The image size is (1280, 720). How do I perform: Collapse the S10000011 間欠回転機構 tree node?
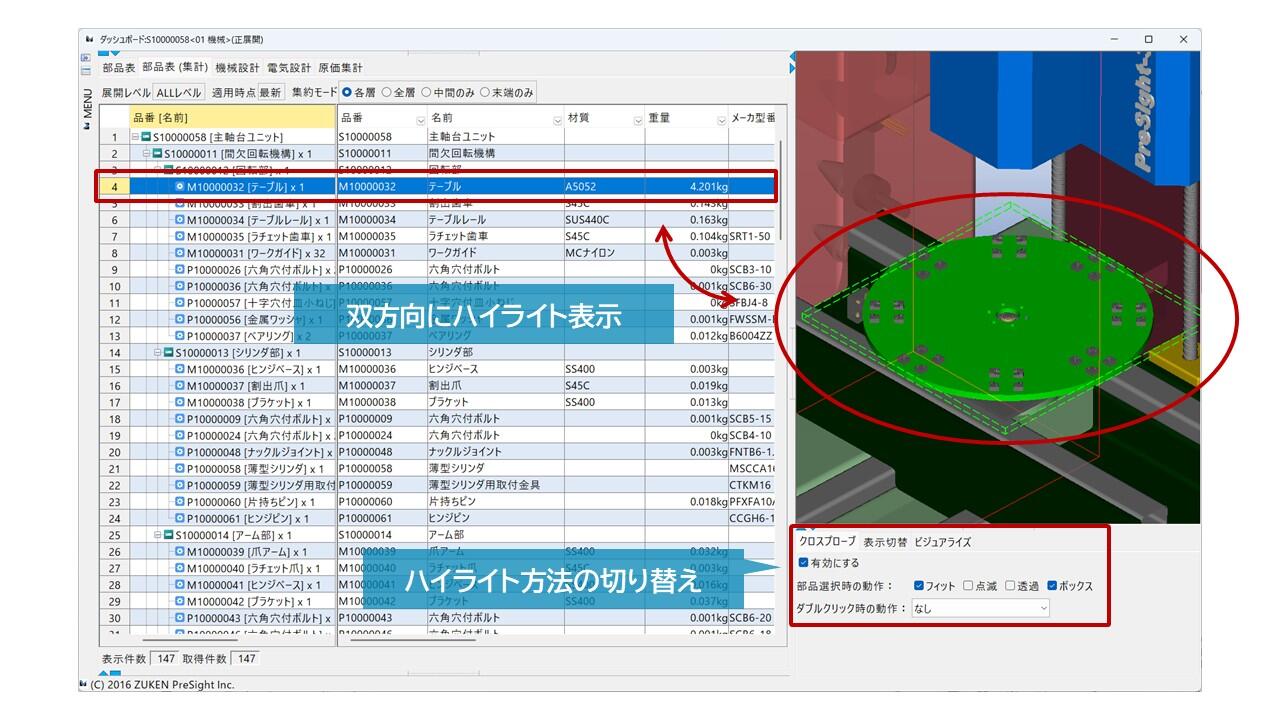[145, 153]
